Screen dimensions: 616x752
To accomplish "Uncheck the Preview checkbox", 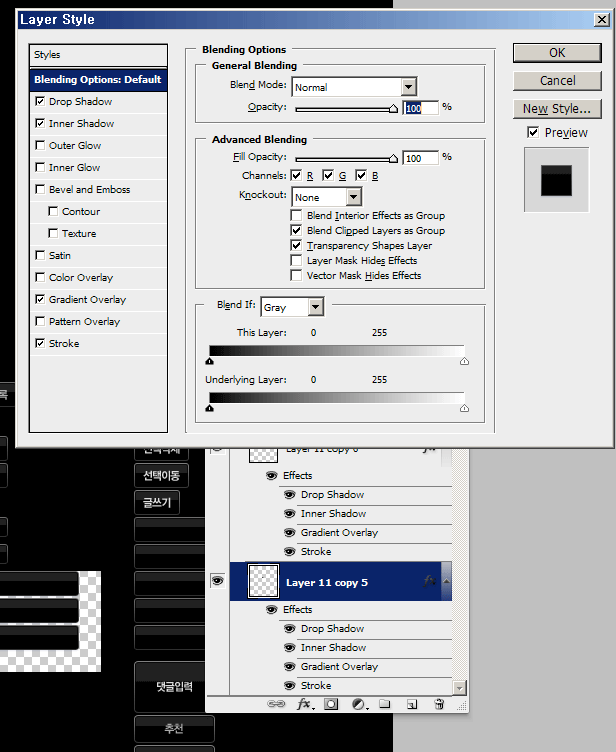I will pos(533,132).
